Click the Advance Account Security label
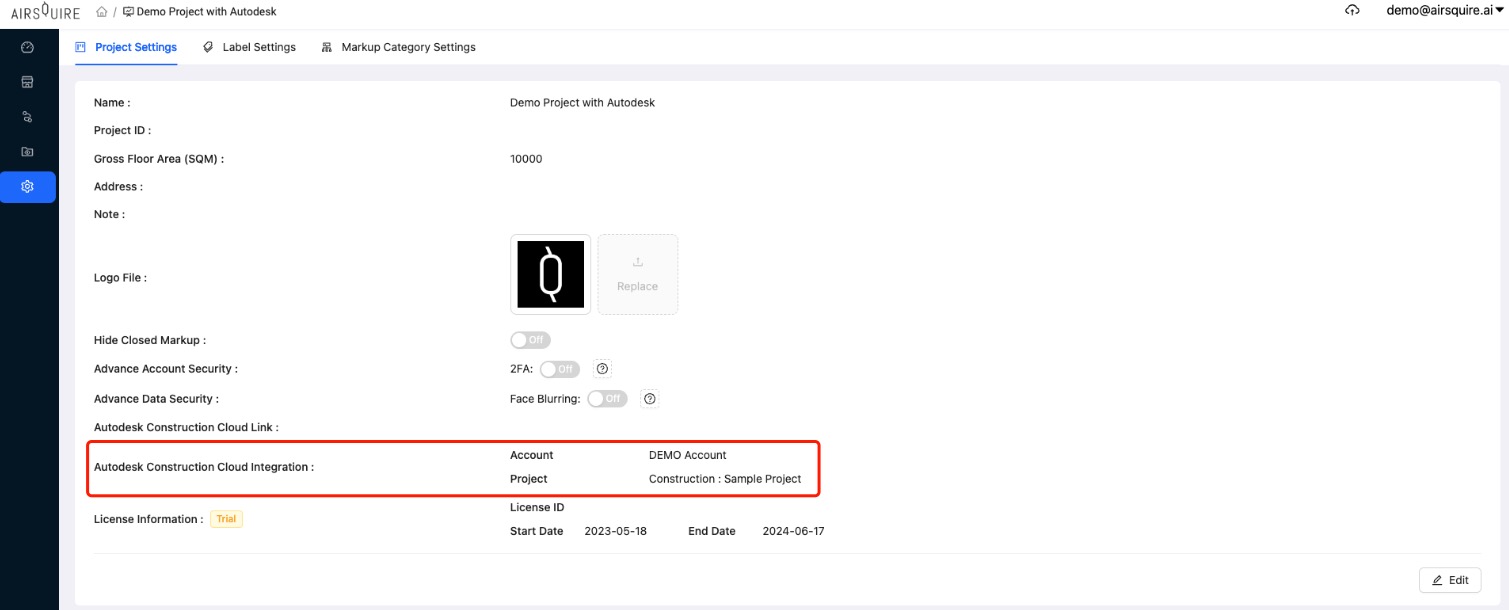 point(166,369)
